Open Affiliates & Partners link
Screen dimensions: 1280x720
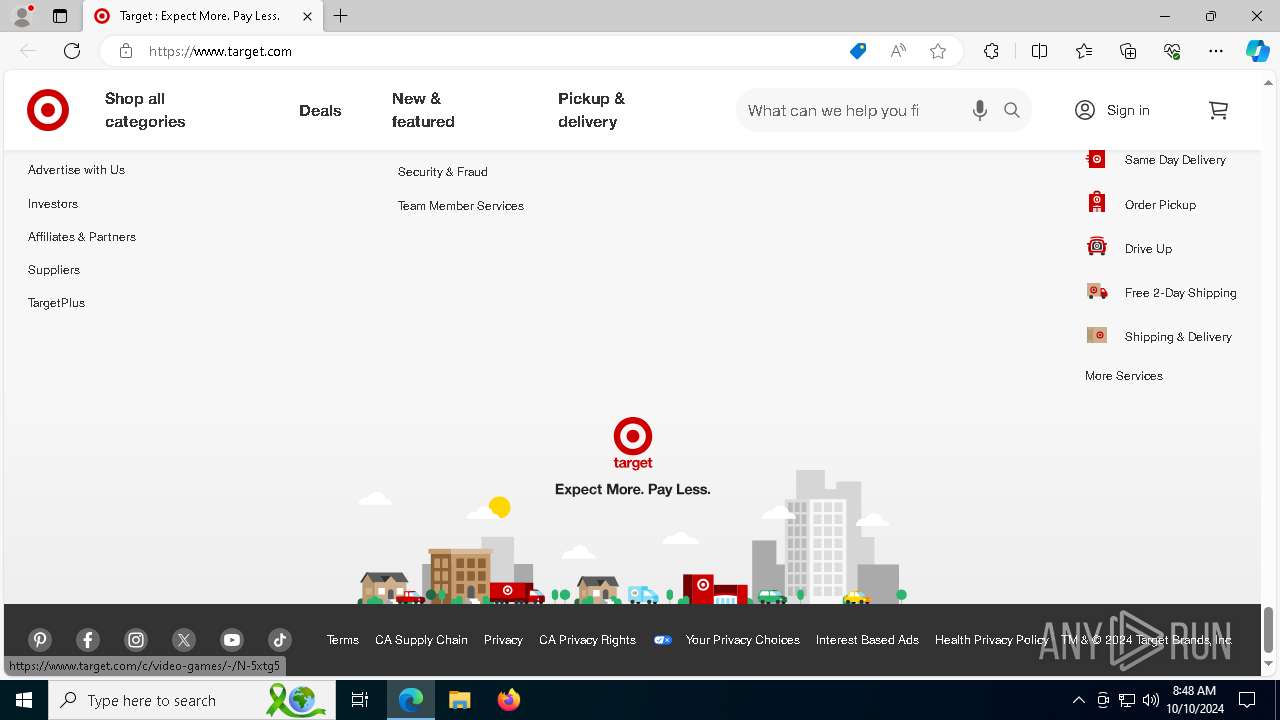click(x=82, y=237)
